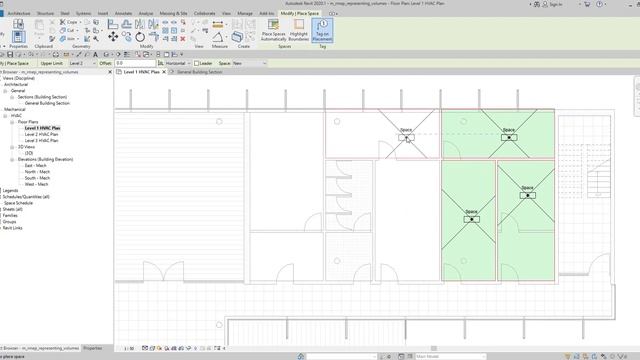The image size is (640, 360).
Task: Collapse the Floor Plans node
Action: click(12, 122)
